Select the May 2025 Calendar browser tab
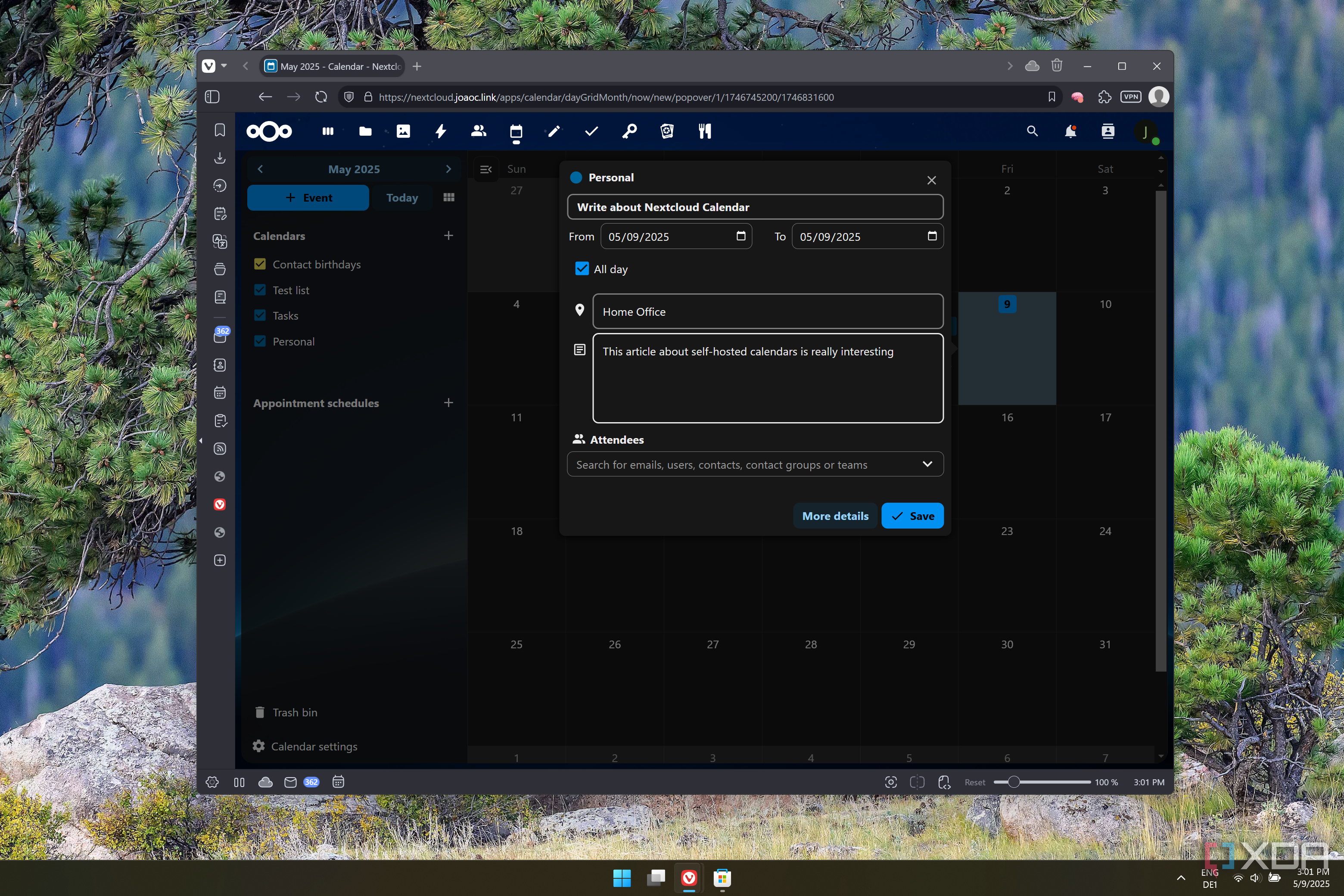This screenshot has width=1344, height=896. pos(333,66)
